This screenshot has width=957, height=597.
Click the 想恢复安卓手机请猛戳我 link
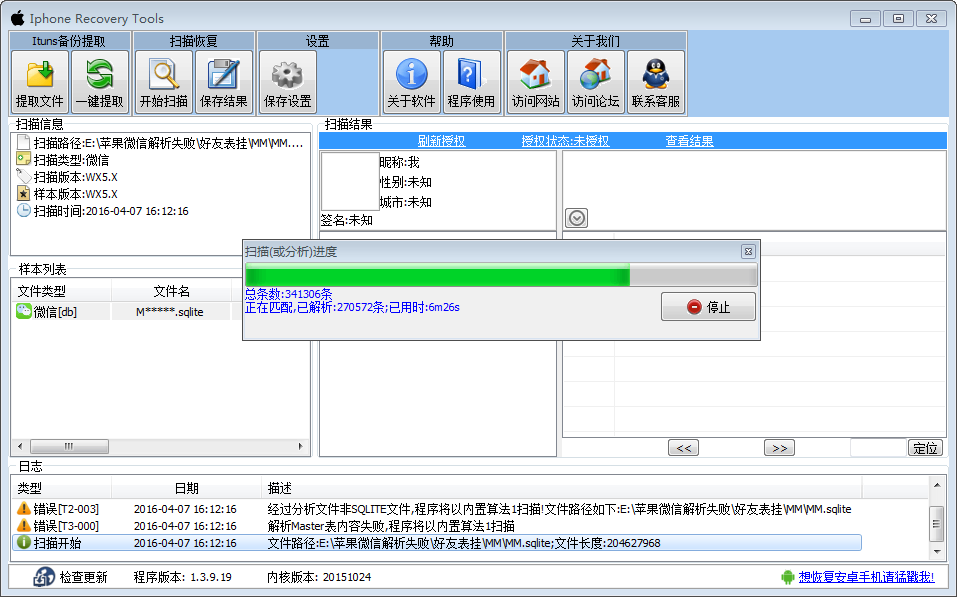pyautogui.click(x=866, y=577)
